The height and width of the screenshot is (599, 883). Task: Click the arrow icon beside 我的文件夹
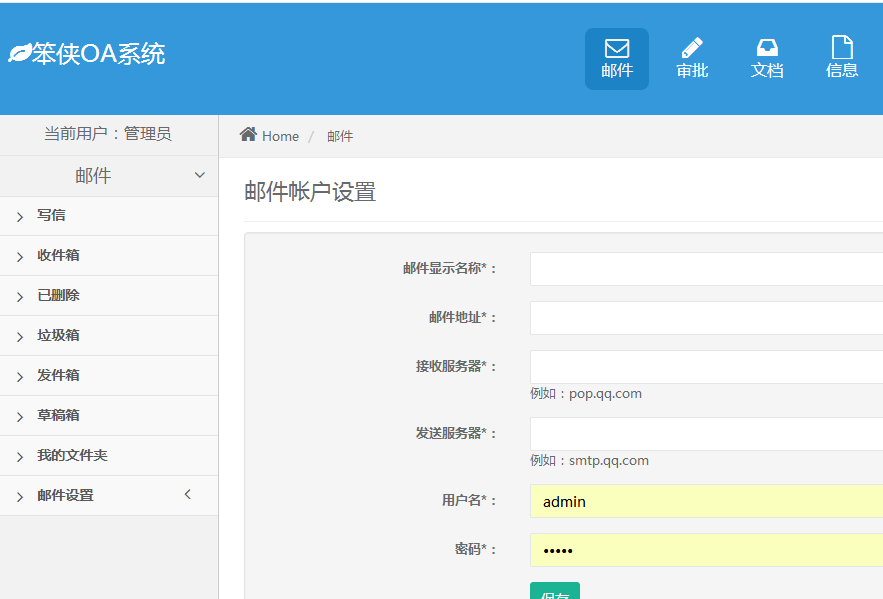click(20, 457)
